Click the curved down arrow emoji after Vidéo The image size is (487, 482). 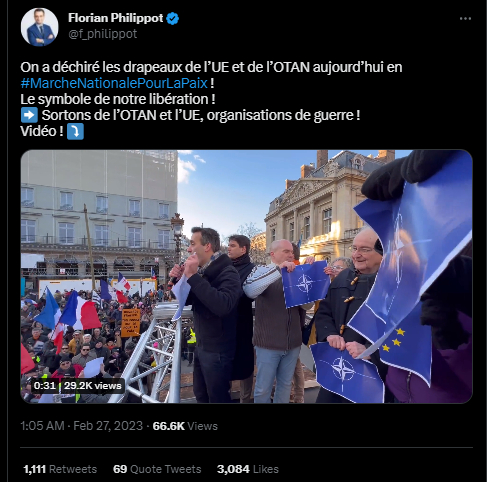point(75,131)
